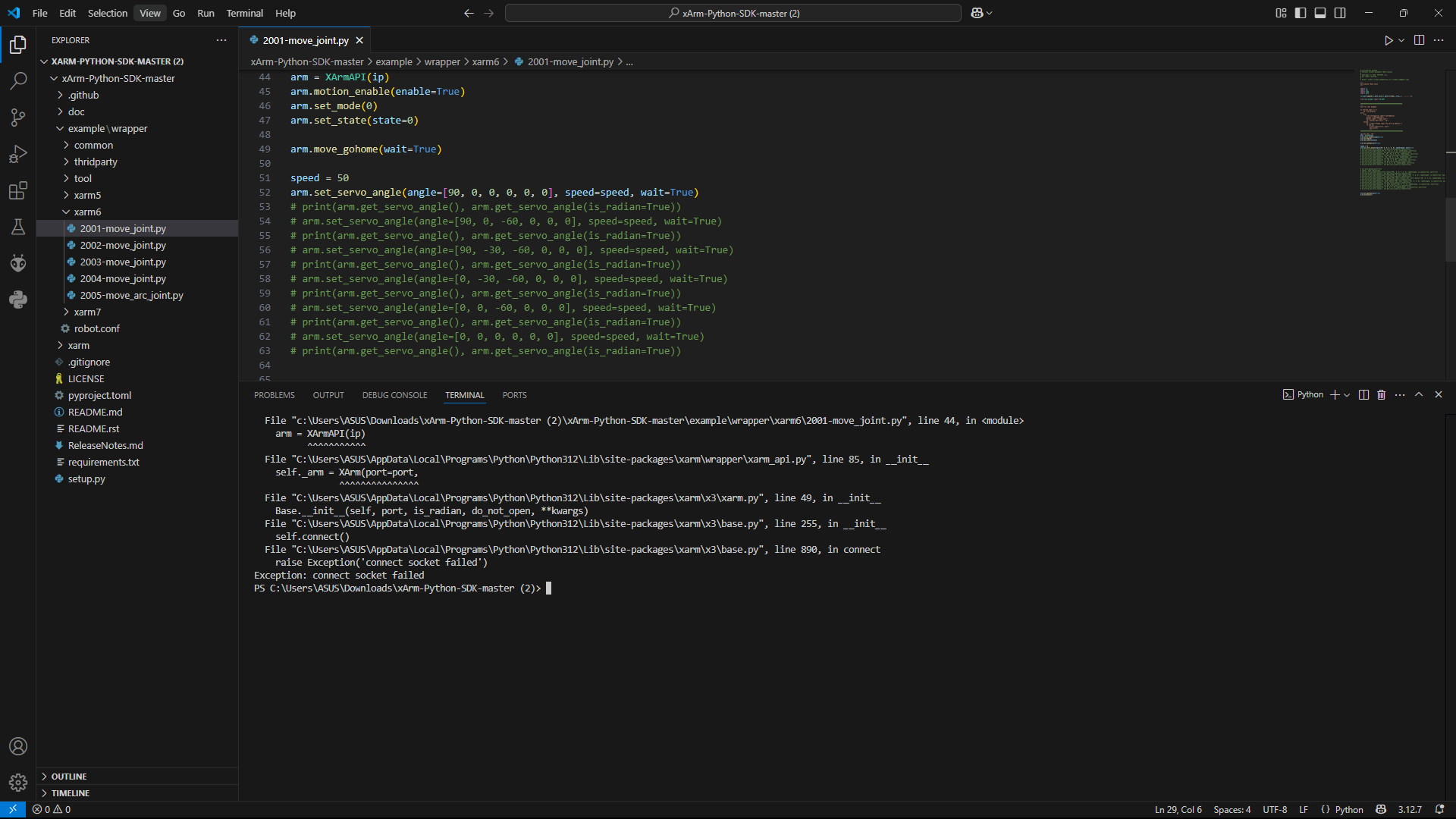The width and height of the screenshot is (1456, 819).
Task: Open the robot.conf file
Action: tap(96, 328)
